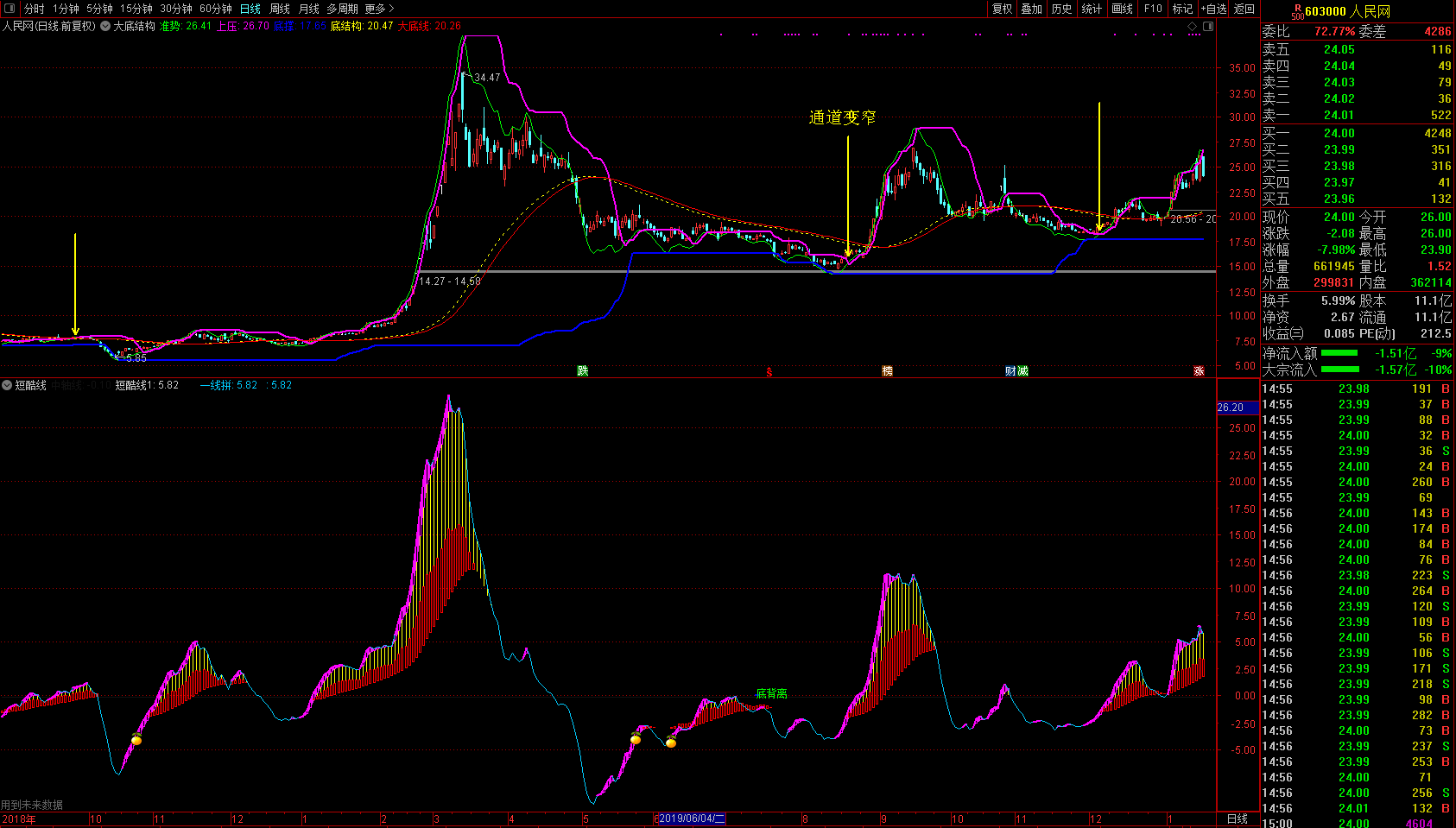Switch to the 周线 weekly timeframe
1456x828 pixels.
pos(280,9)
